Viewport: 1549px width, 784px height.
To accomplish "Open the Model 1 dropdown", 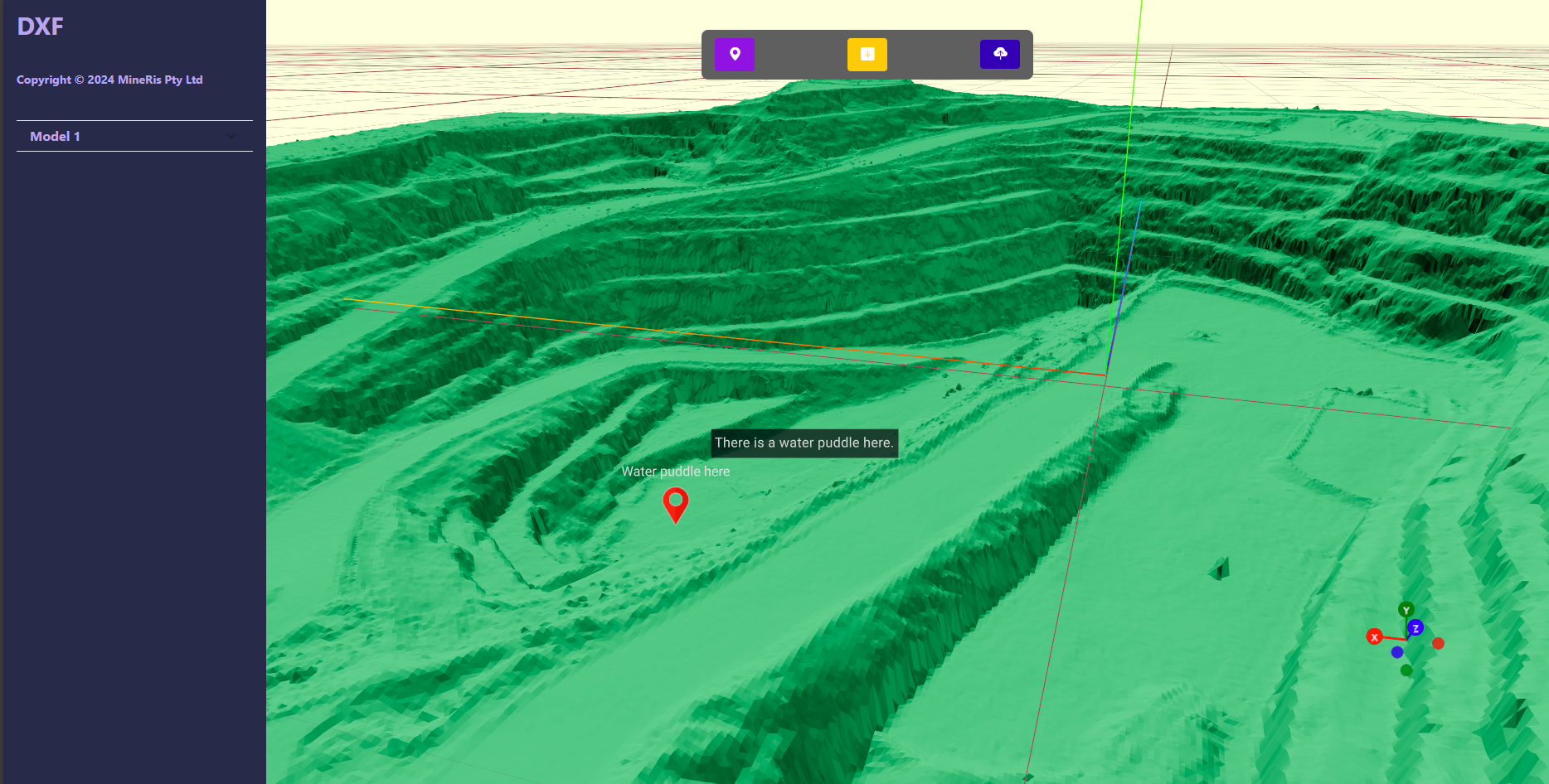I will 134,136.
